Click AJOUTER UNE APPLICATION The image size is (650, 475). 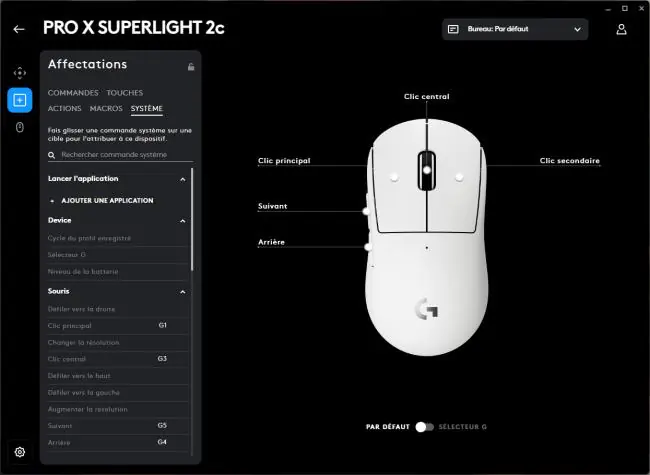[107, 201]
